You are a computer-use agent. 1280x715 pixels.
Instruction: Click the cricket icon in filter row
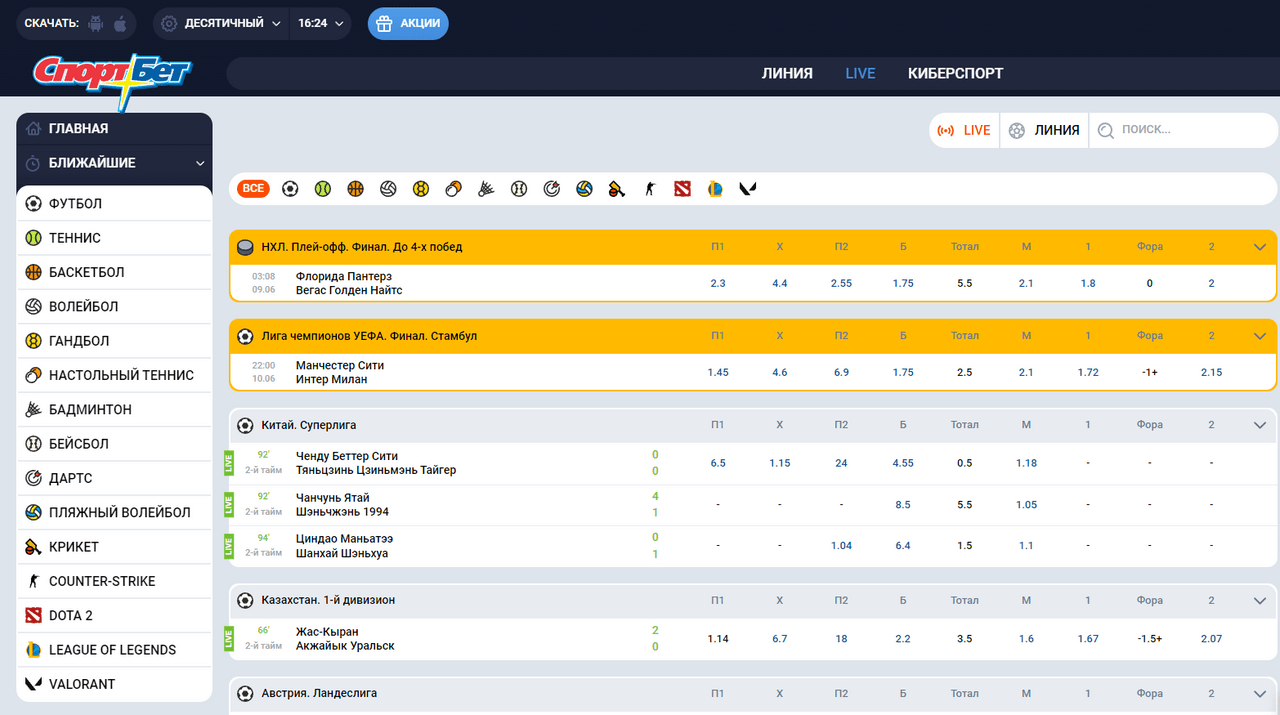click(617, 188)
